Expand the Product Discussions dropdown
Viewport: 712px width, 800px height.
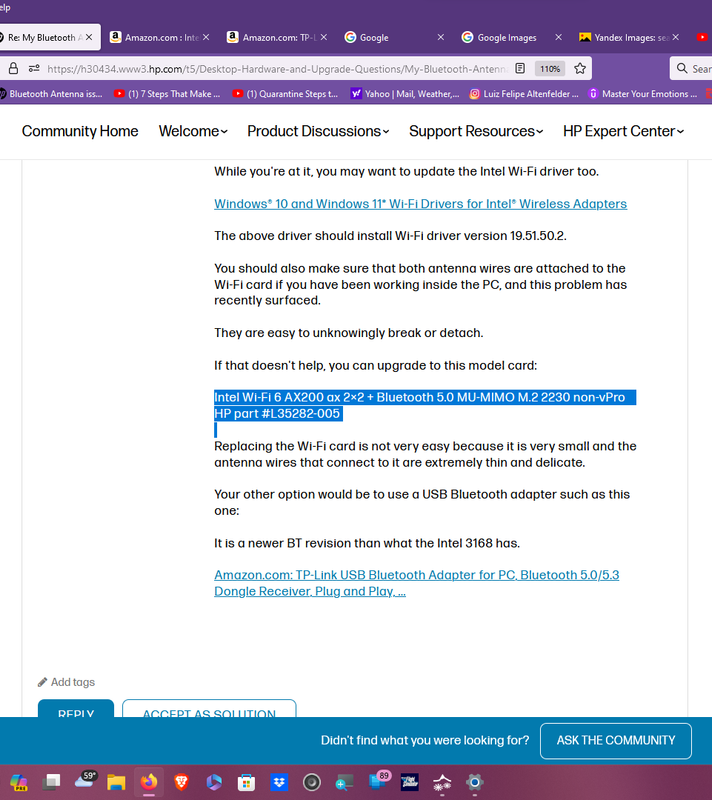click(x=318, y=131)
